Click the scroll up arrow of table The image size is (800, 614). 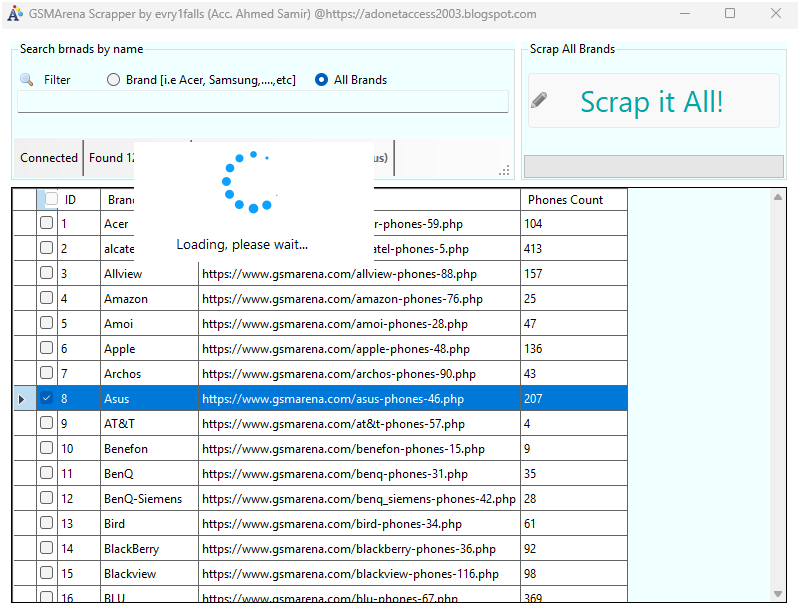pyautogui.click(x=778, y=197)
